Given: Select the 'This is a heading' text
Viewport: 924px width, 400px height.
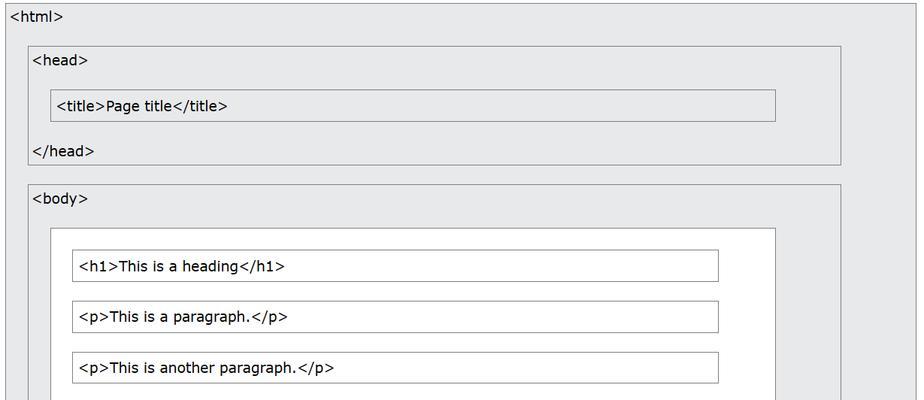Looking at the screenshot, I should click(x=179, y=266).
